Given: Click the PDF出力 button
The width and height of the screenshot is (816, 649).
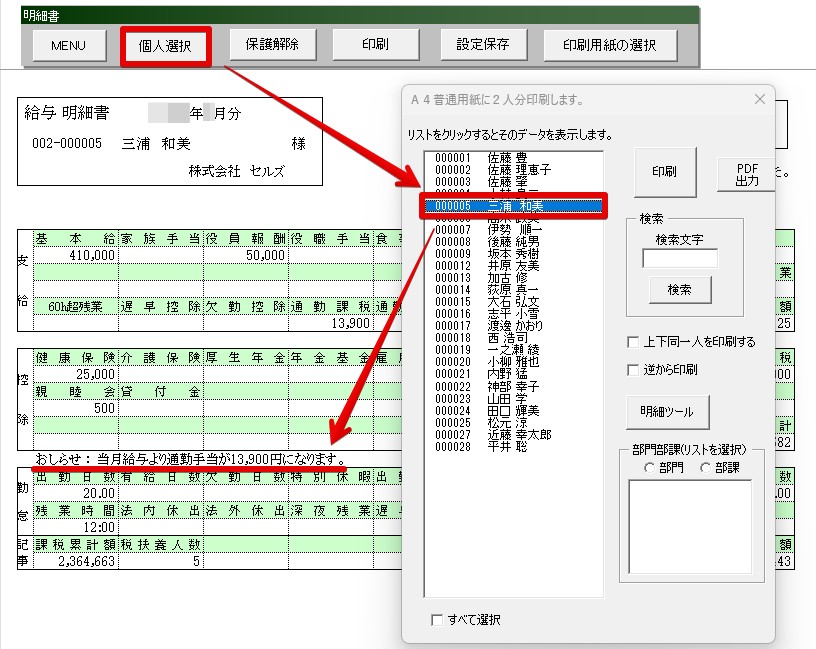Looking at the screenshot, I should pos(747,174).
